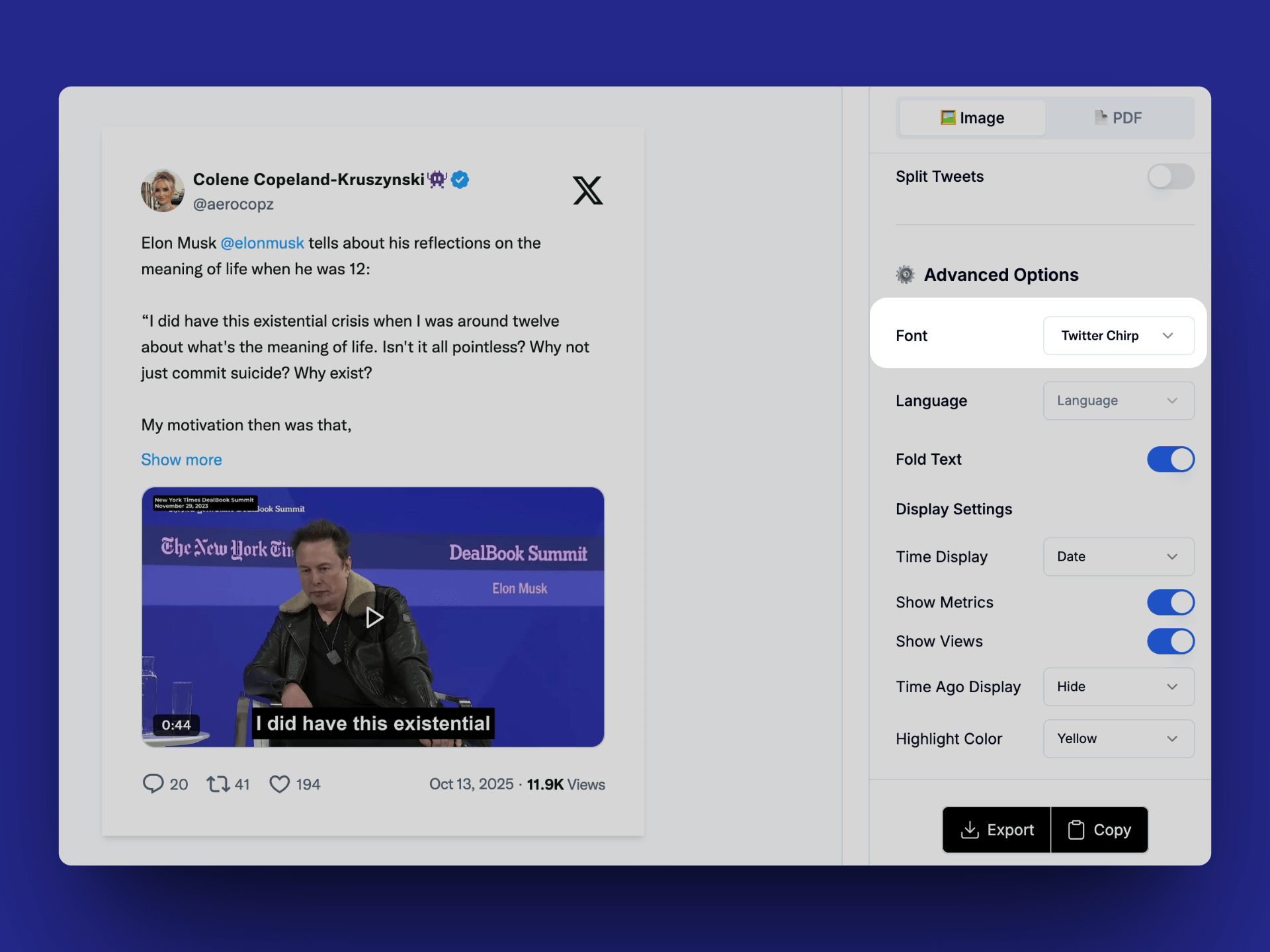This screenshot has height=952, width=1270.
Task: Click the retweet arrows icon
Action: click(218, 784)
